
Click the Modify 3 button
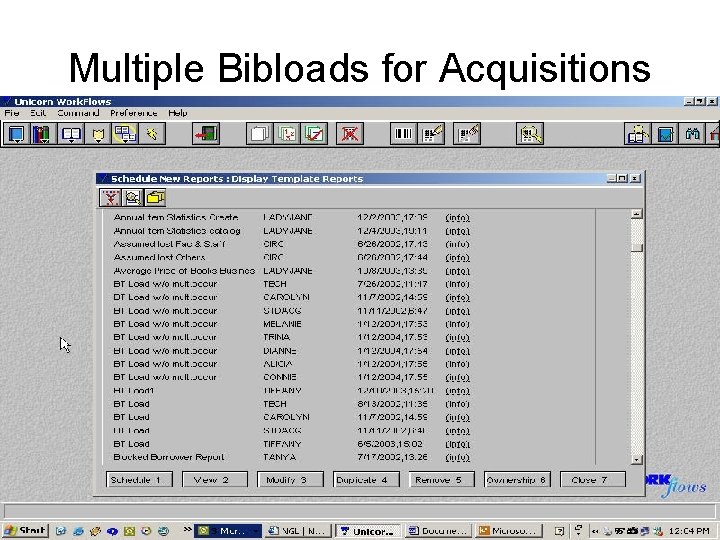pos(290,479)
